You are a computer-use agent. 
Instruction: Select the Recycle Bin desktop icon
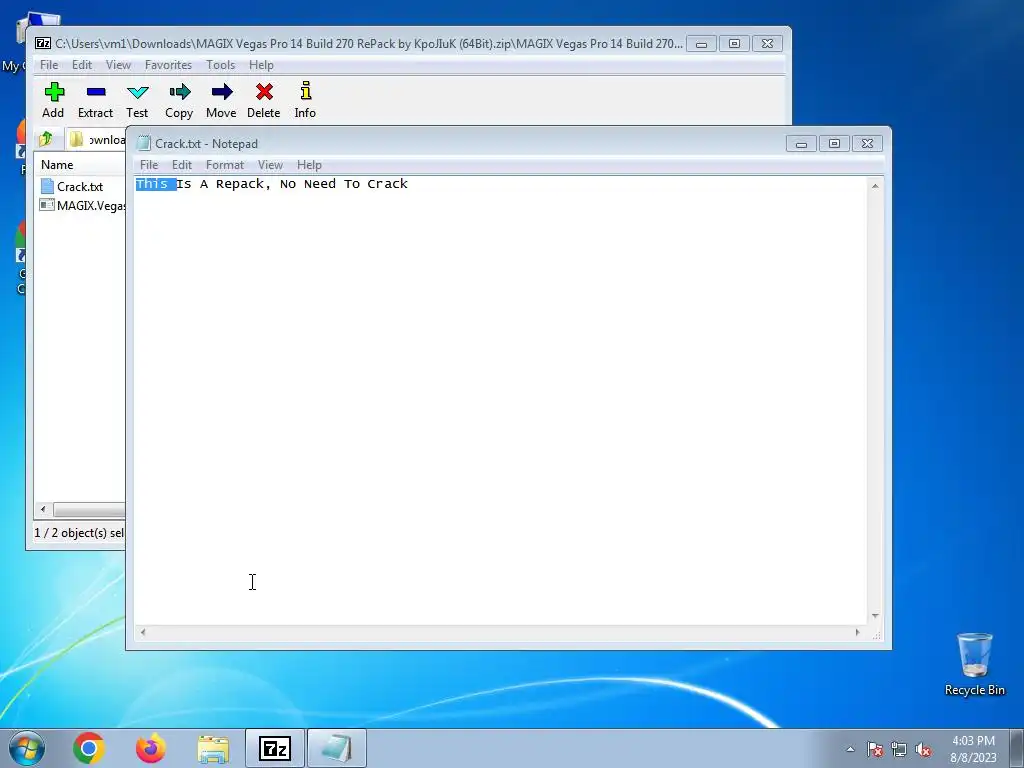pyautogui.click(x=974, y=664)
